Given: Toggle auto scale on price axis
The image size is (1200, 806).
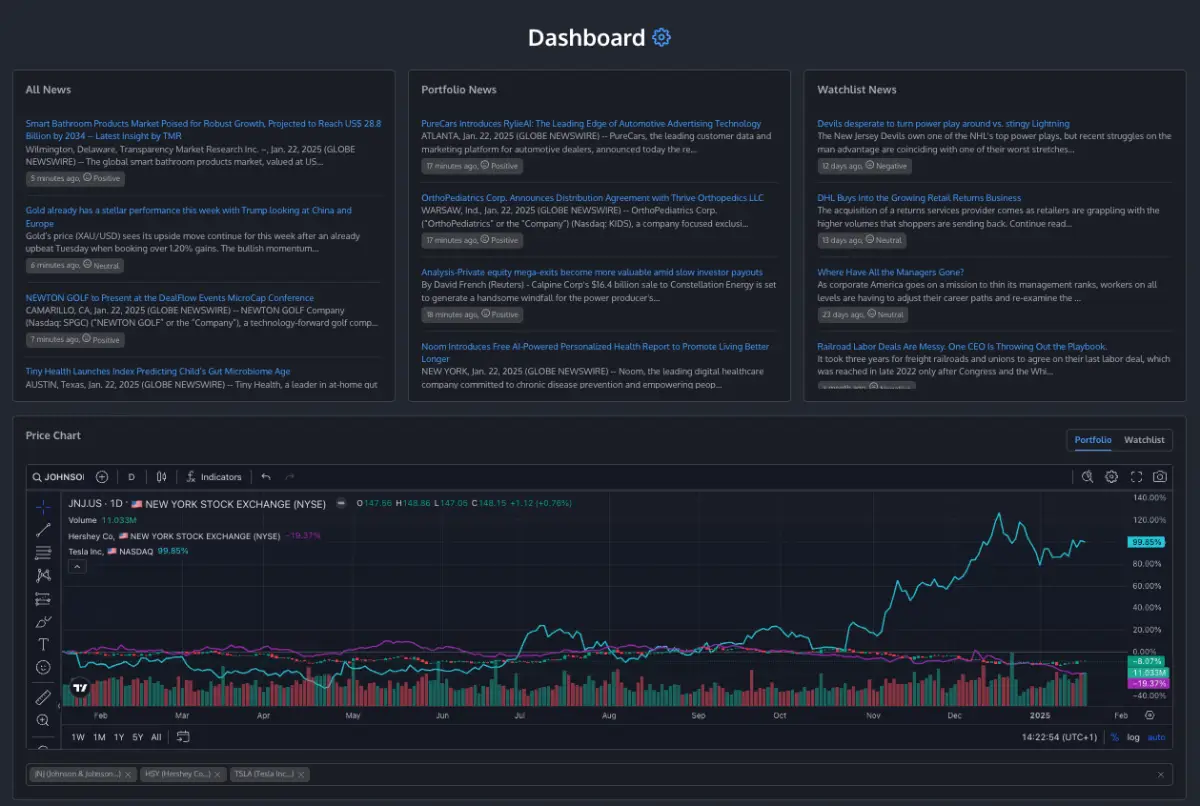Looking at the screenshot, I should coord(1156,737).
